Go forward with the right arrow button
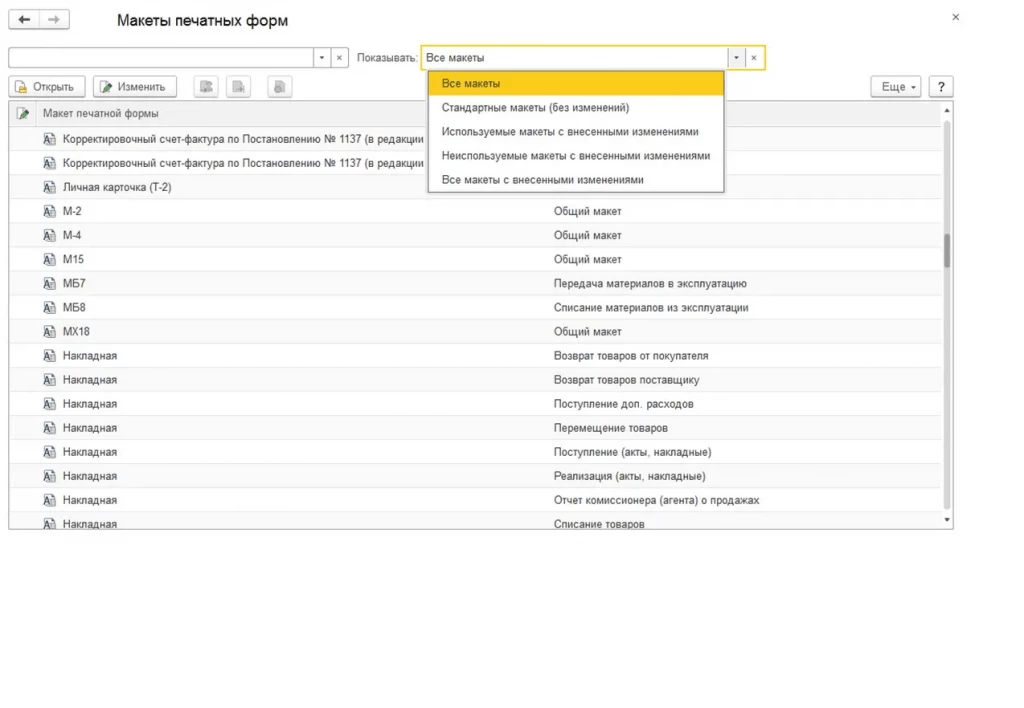 click(54, 20)
